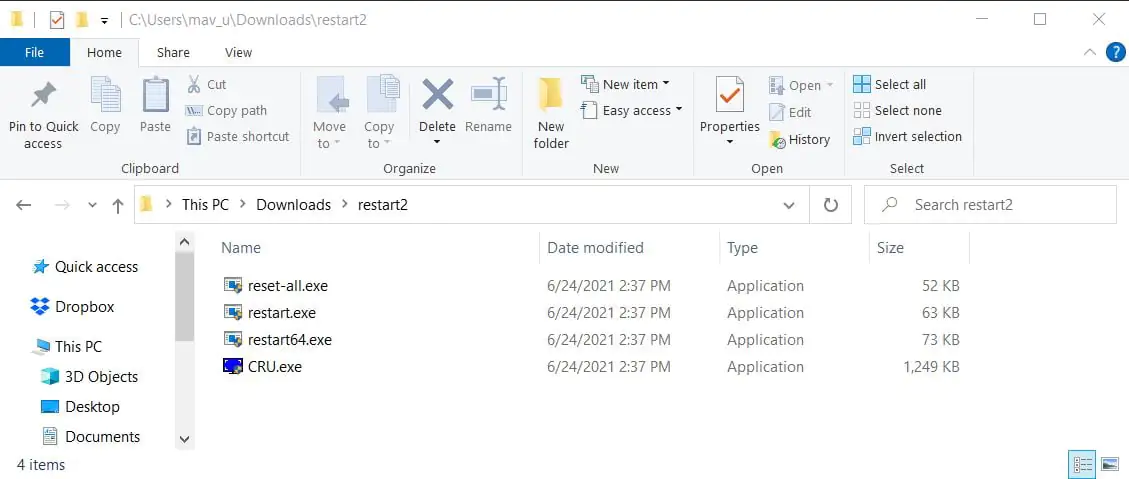Switch to details view in status bar
The height and width of the screenshot is (479, 1129).
pos(1082,464)
